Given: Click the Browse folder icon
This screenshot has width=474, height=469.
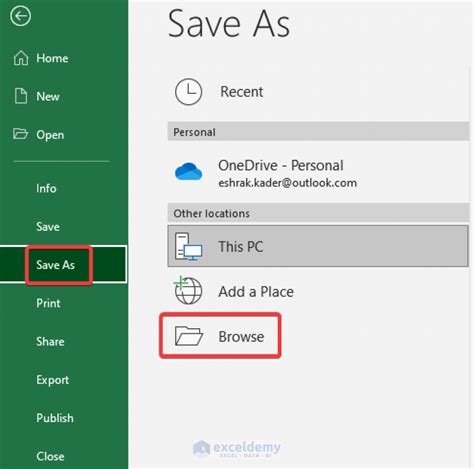Looking at the screenshot, I should 189,336.
